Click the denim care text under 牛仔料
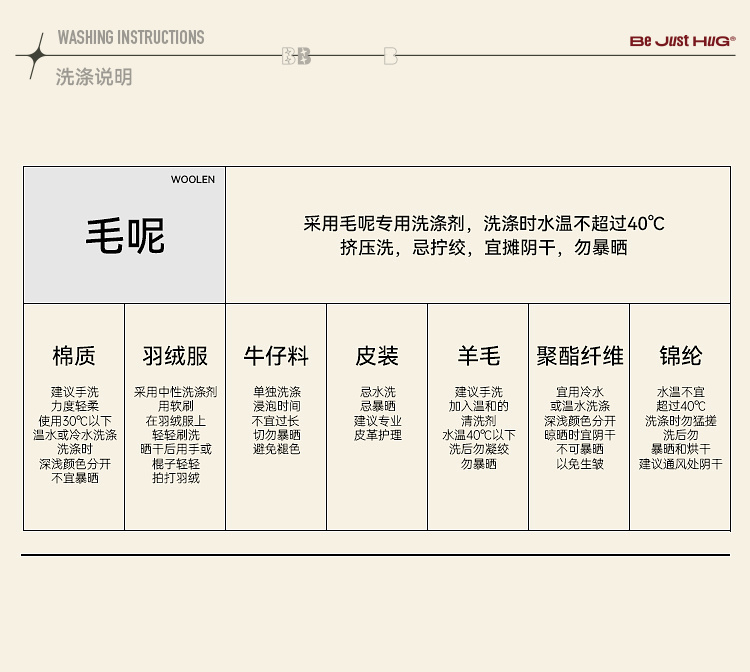The height and width of the screenshot is (672, 750). pos(276,421)
